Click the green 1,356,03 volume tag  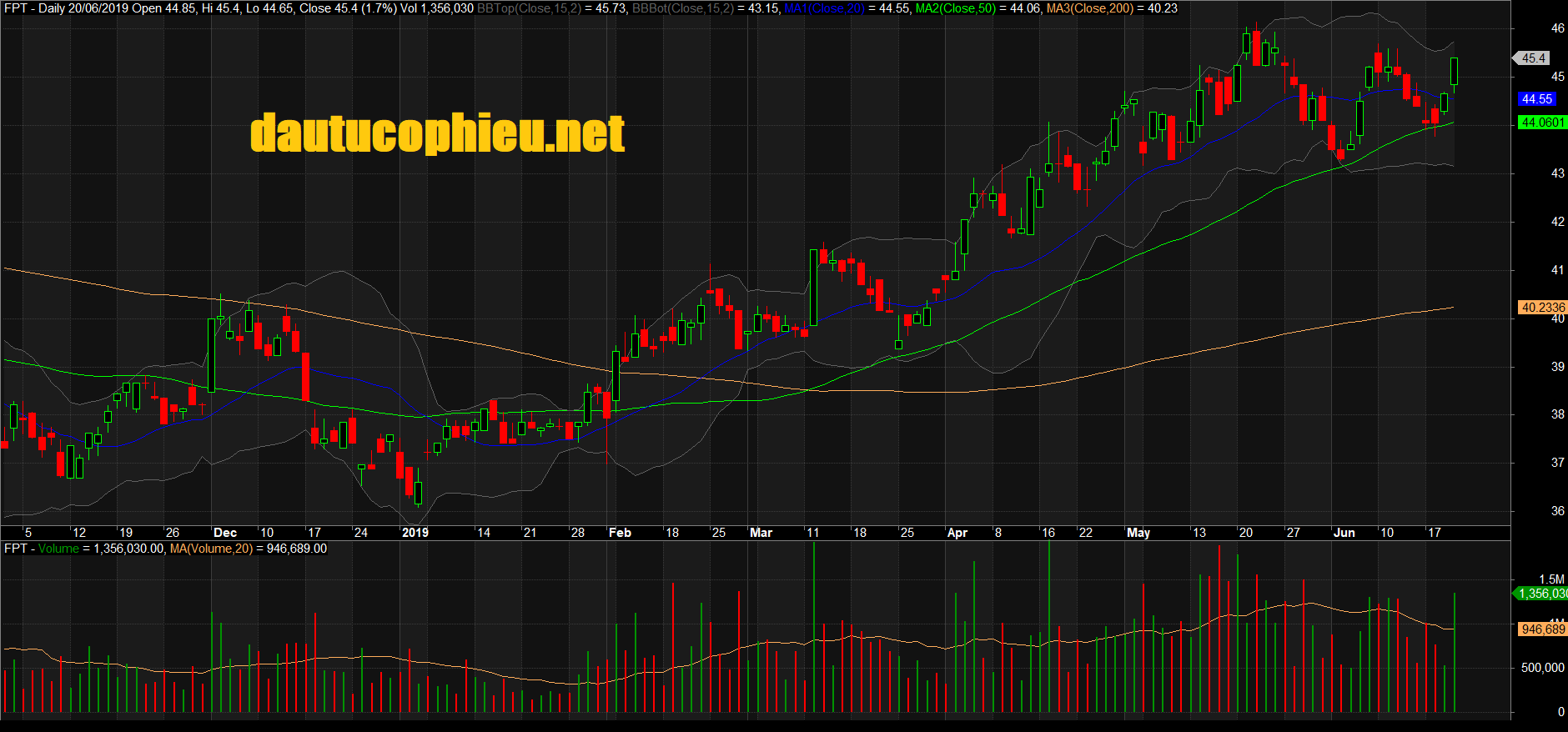tap(1541, 594)
